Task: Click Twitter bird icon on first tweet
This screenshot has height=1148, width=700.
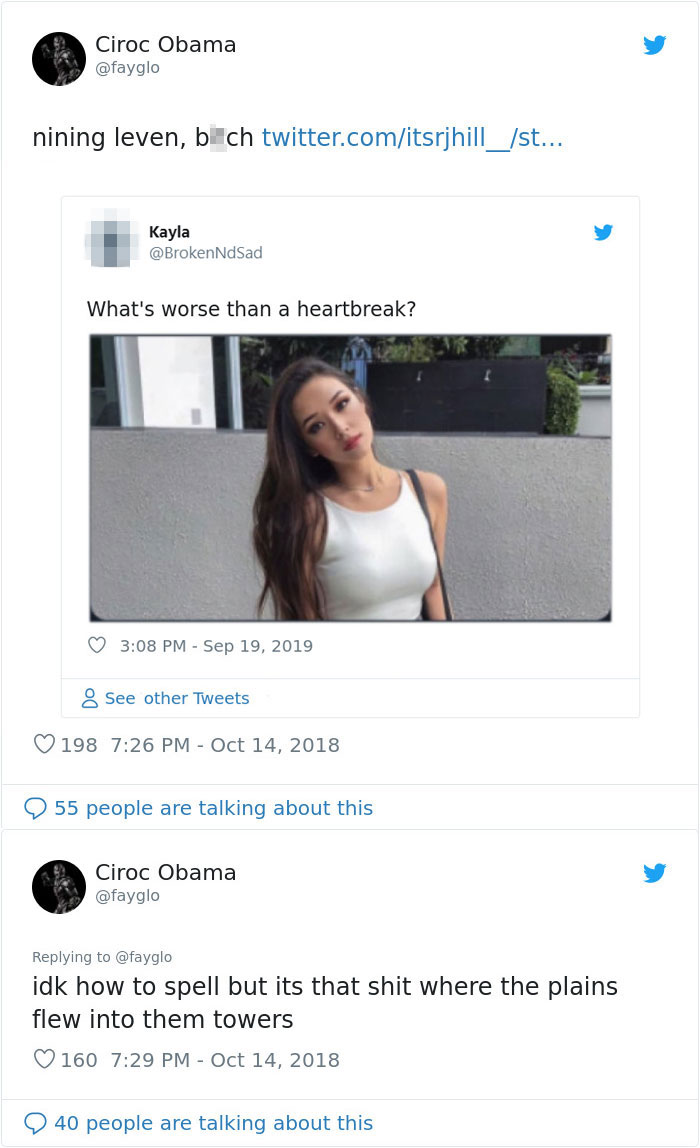Action: point(655,45)
